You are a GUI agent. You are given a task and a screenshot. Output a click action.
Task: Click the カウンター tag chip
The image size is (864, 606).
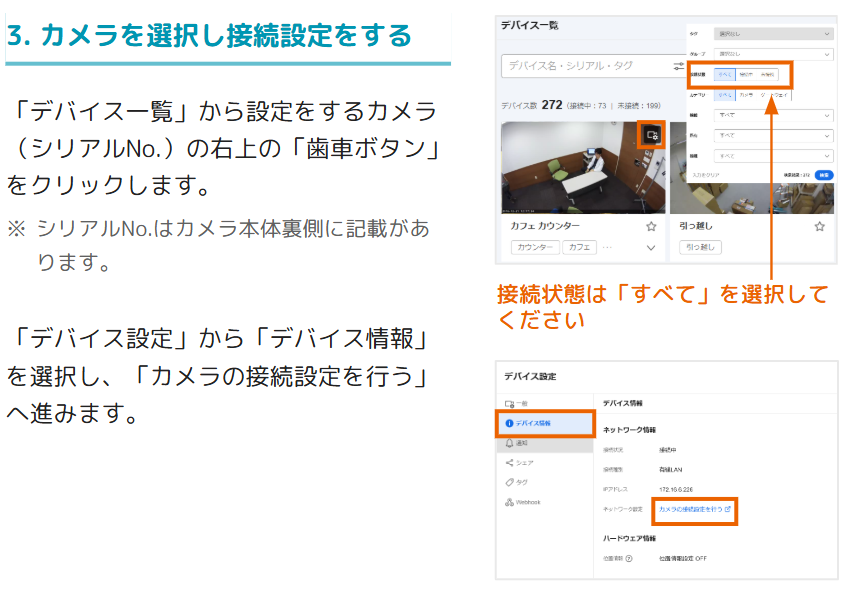coord(535,247)
